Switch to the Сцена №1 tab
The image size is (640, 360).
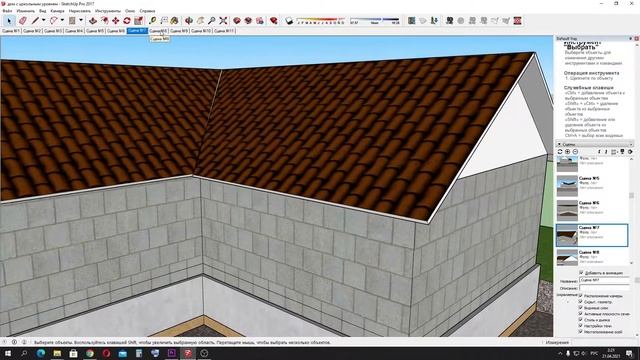(11, 31)
